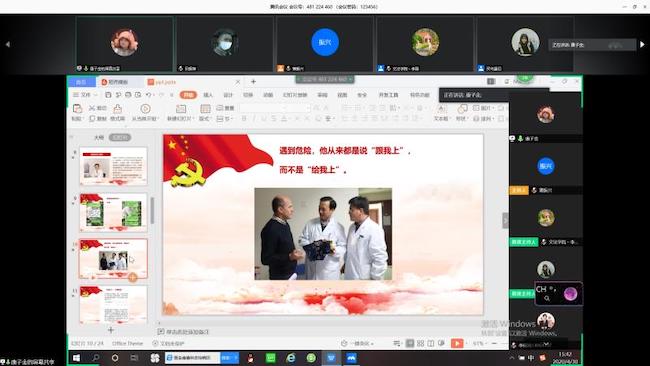Click the Cut (剪切) scissors icon
Screen dimensions: 650x366
point(92,108)
